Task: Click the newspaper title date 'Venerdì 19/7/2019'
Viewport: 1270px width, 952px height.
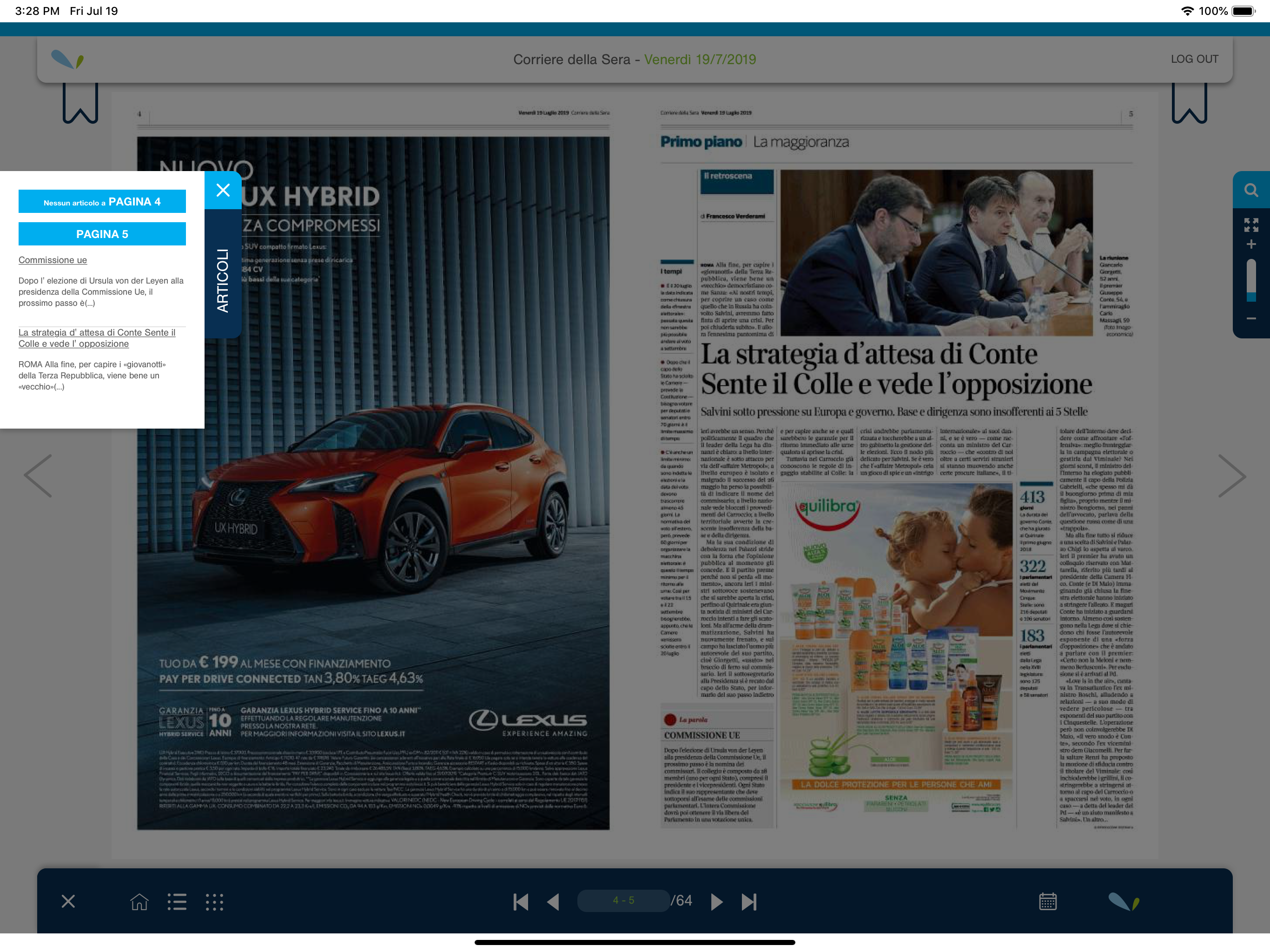Action: point(700,59)
